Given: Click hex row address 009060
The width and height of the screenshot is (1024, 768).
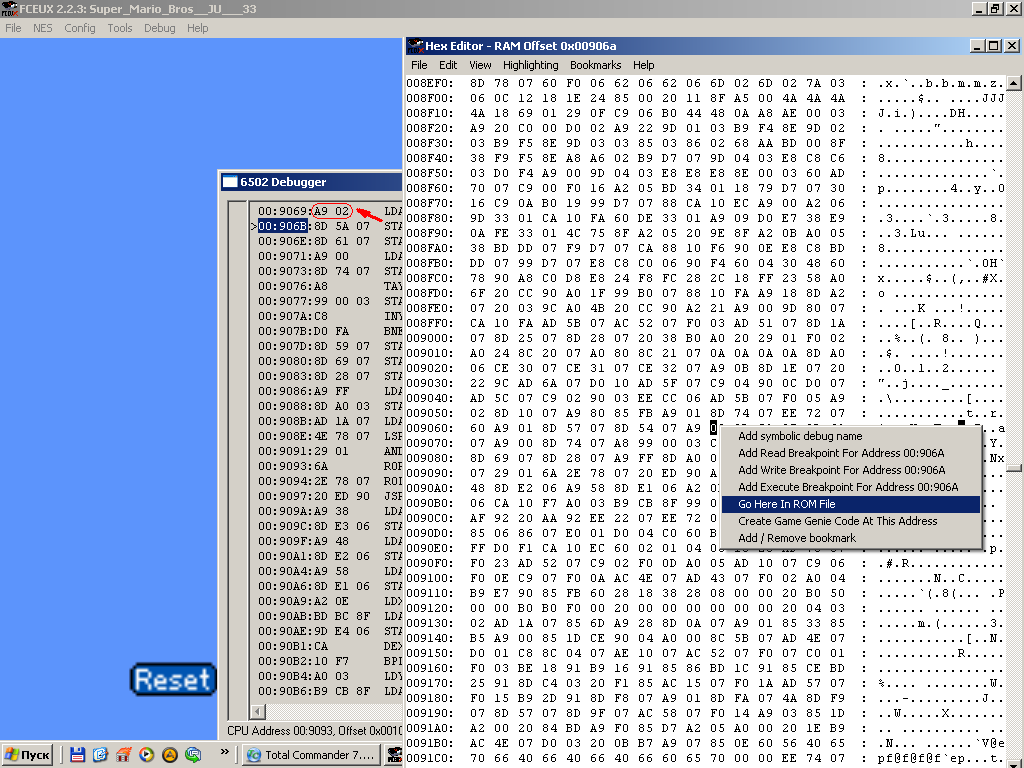Looking at the screenshot, I should tap(429, 428).
